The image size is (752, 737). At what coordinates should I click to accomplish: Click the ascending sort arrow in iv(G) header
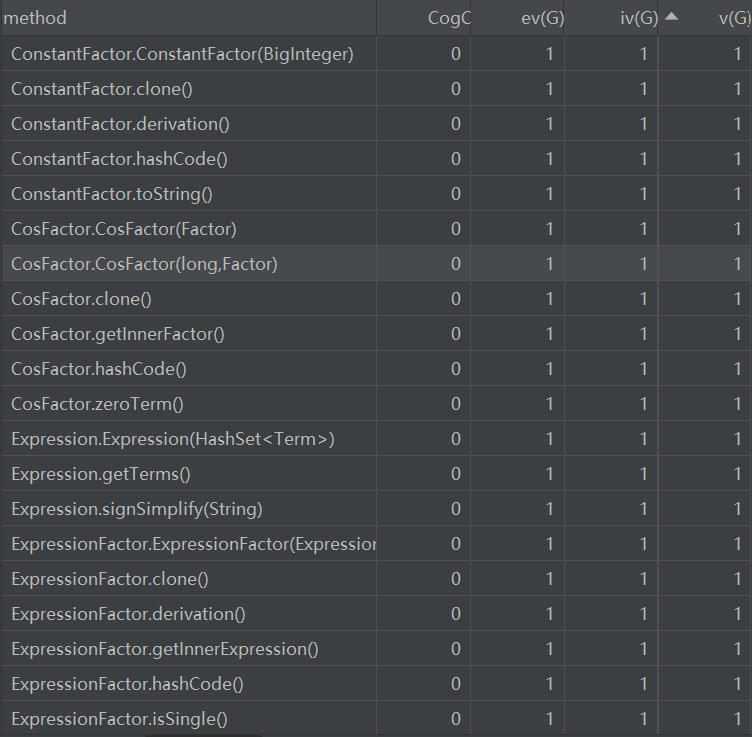coord(671,17)
